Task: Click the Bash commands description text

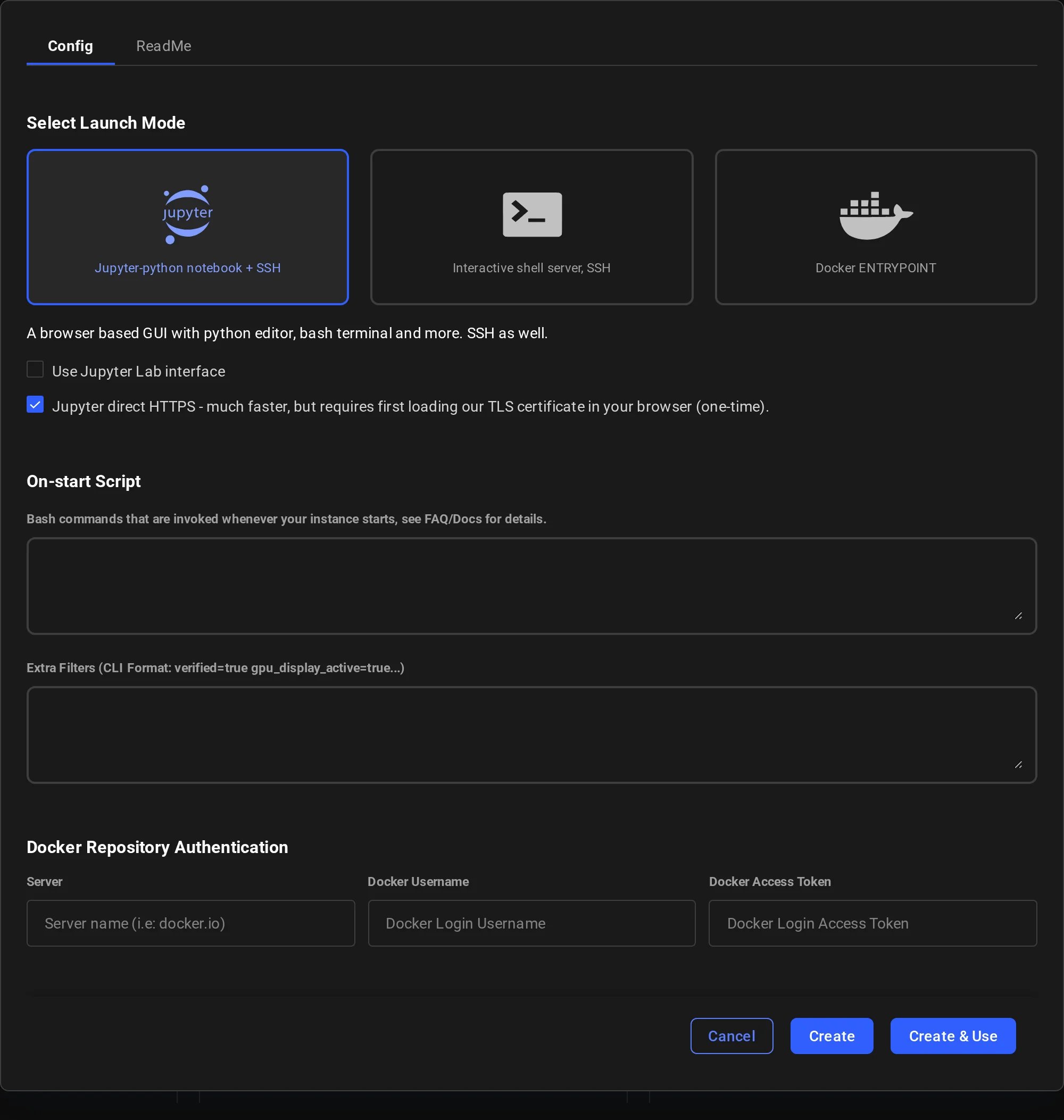Action: (286, 519)
